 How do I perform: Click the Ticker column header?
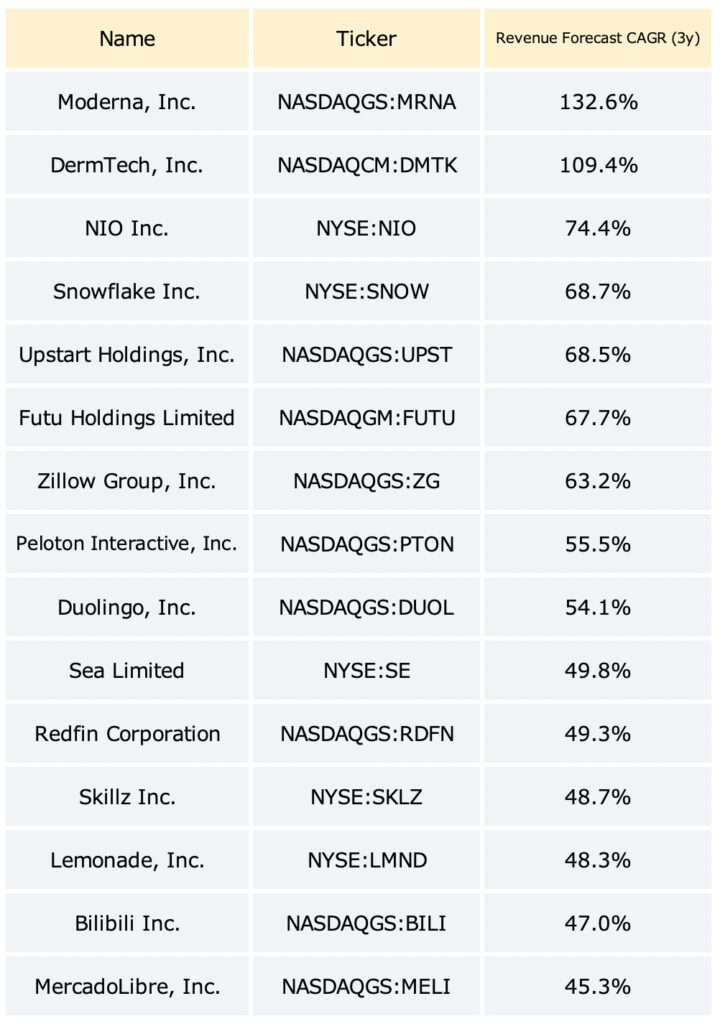(x=366, y=39)
